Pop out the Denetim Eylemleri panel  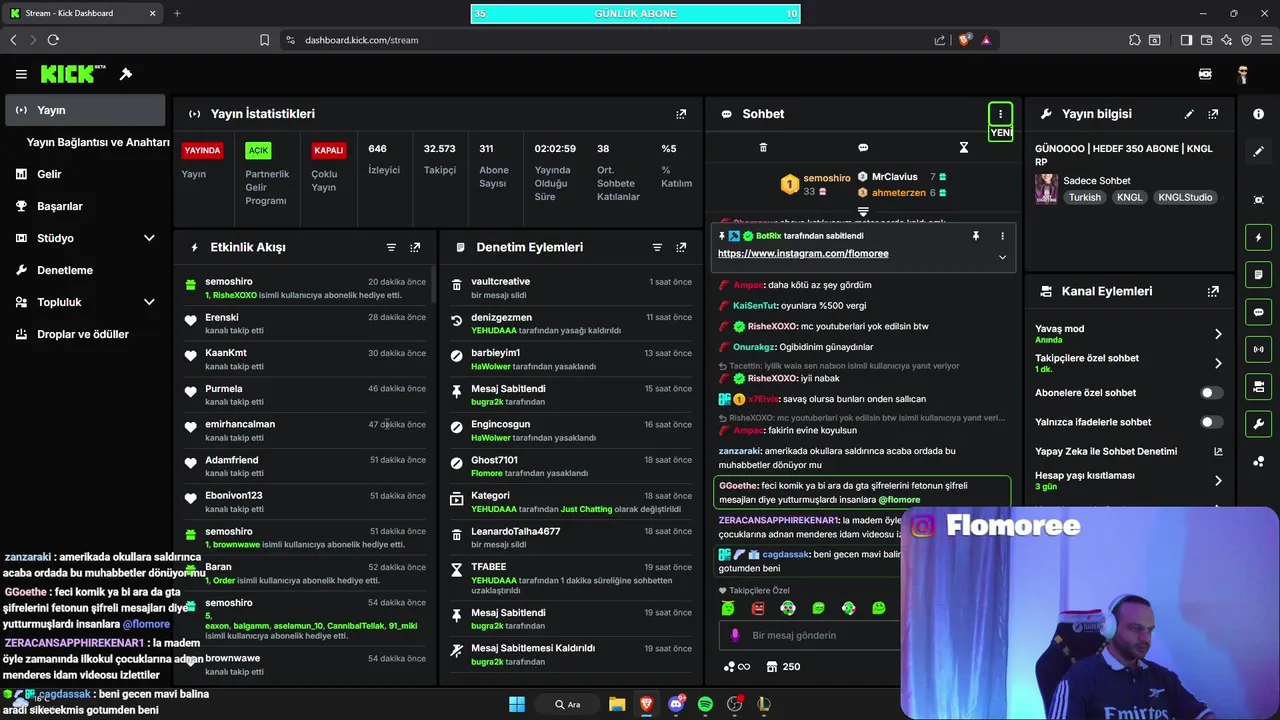(x=681, y=247)
